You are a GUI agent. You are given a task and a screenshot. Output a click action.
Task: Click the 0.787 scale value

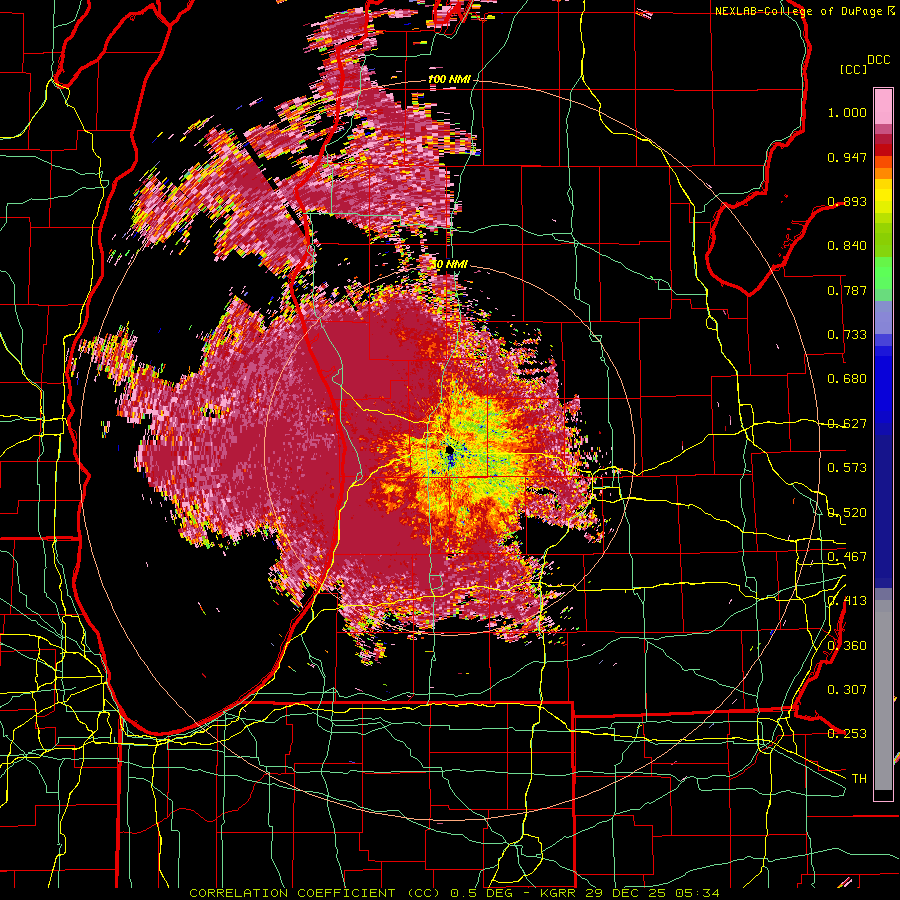click(x=847, y=290)
